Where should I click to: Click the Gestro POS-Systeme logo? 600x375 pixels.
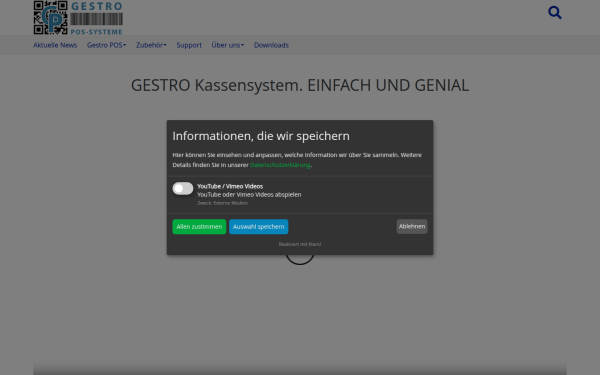point(78,18)
